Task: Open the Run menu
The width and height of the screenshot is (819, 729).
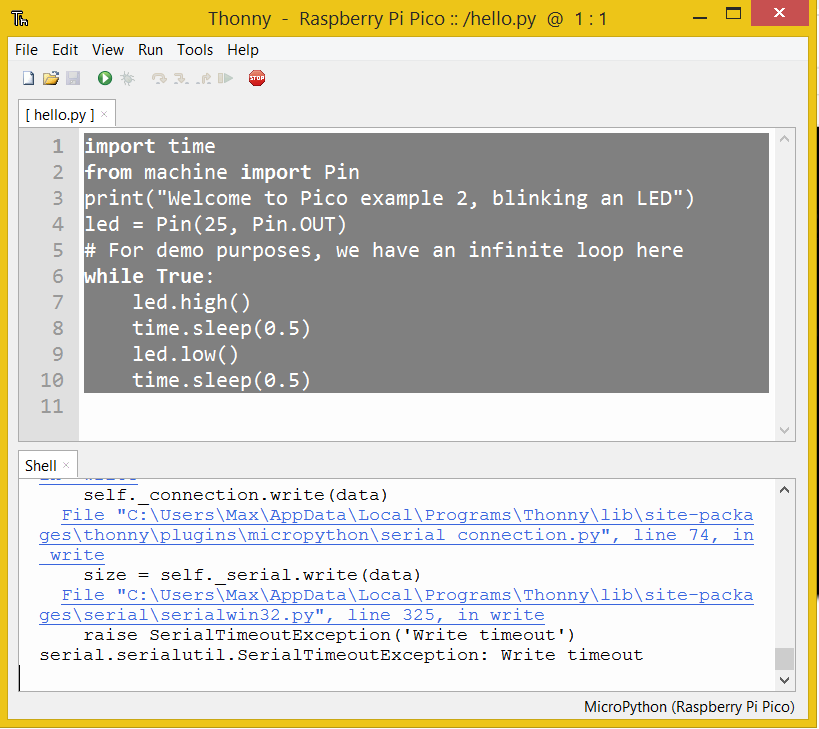Action: coord(150,50)
